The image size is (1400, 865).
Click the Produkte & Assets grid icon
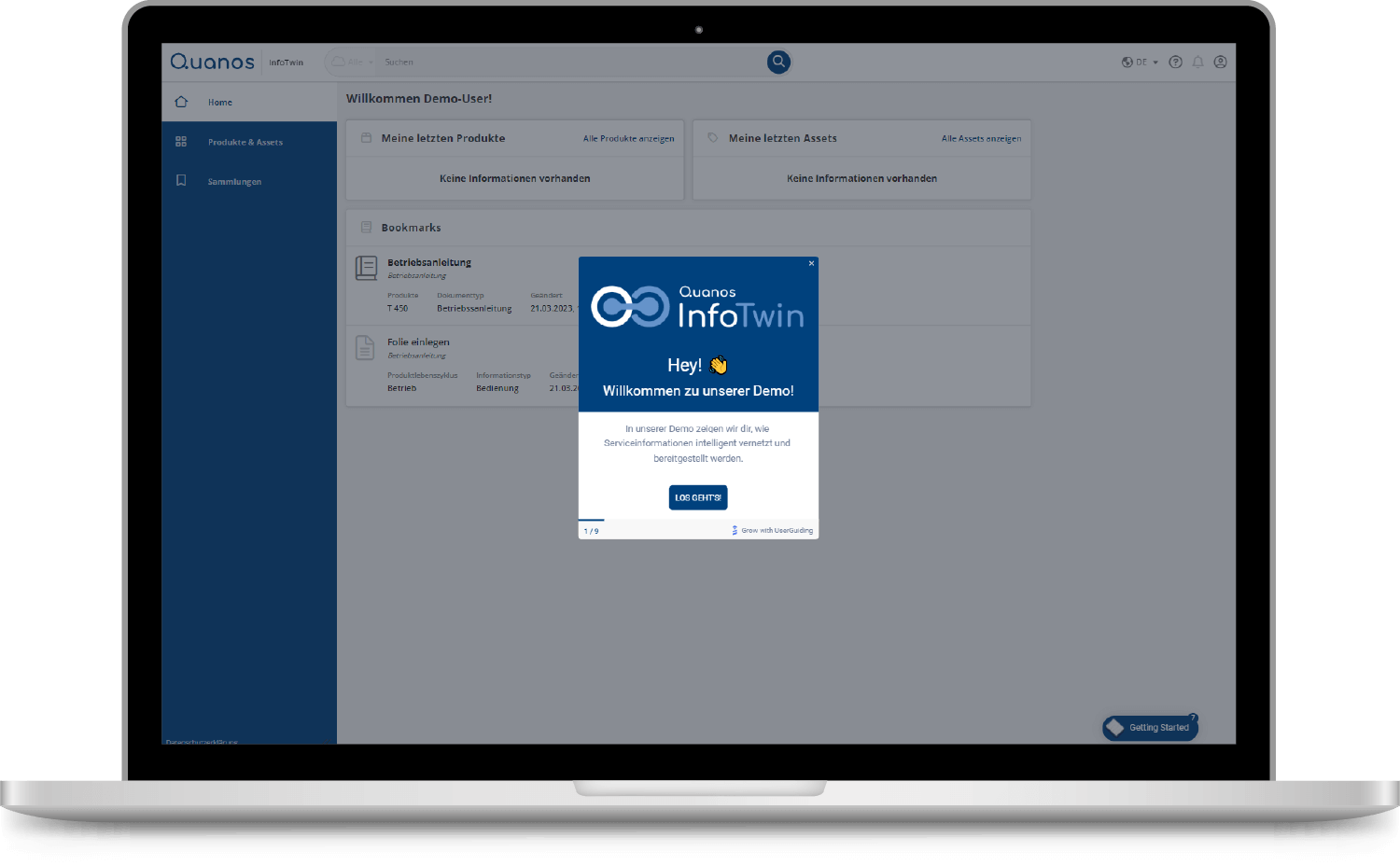181,142
